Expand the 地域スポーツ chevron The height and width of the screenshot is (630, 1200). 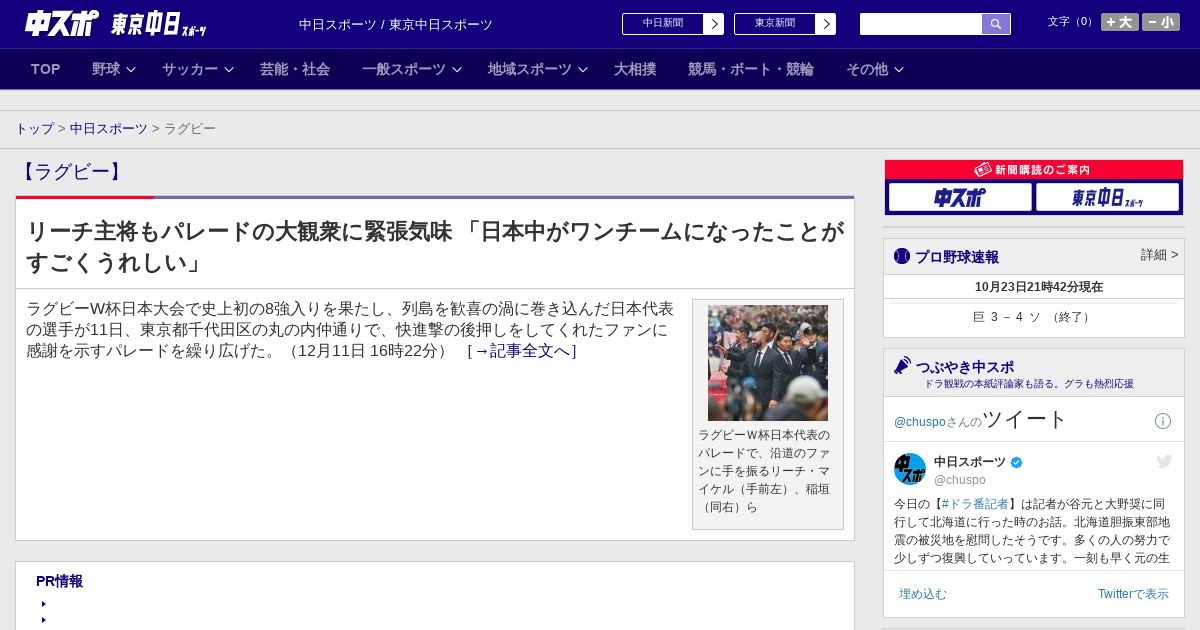pyautogui.click(x=583, y=70)
